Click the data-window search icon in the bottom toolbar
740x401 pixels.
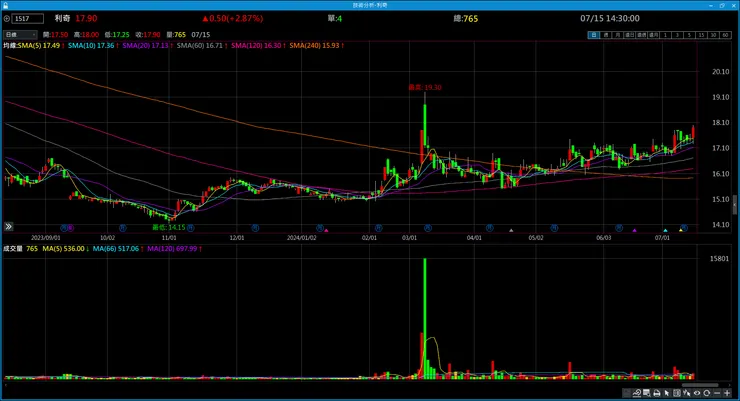pos(647,393)
